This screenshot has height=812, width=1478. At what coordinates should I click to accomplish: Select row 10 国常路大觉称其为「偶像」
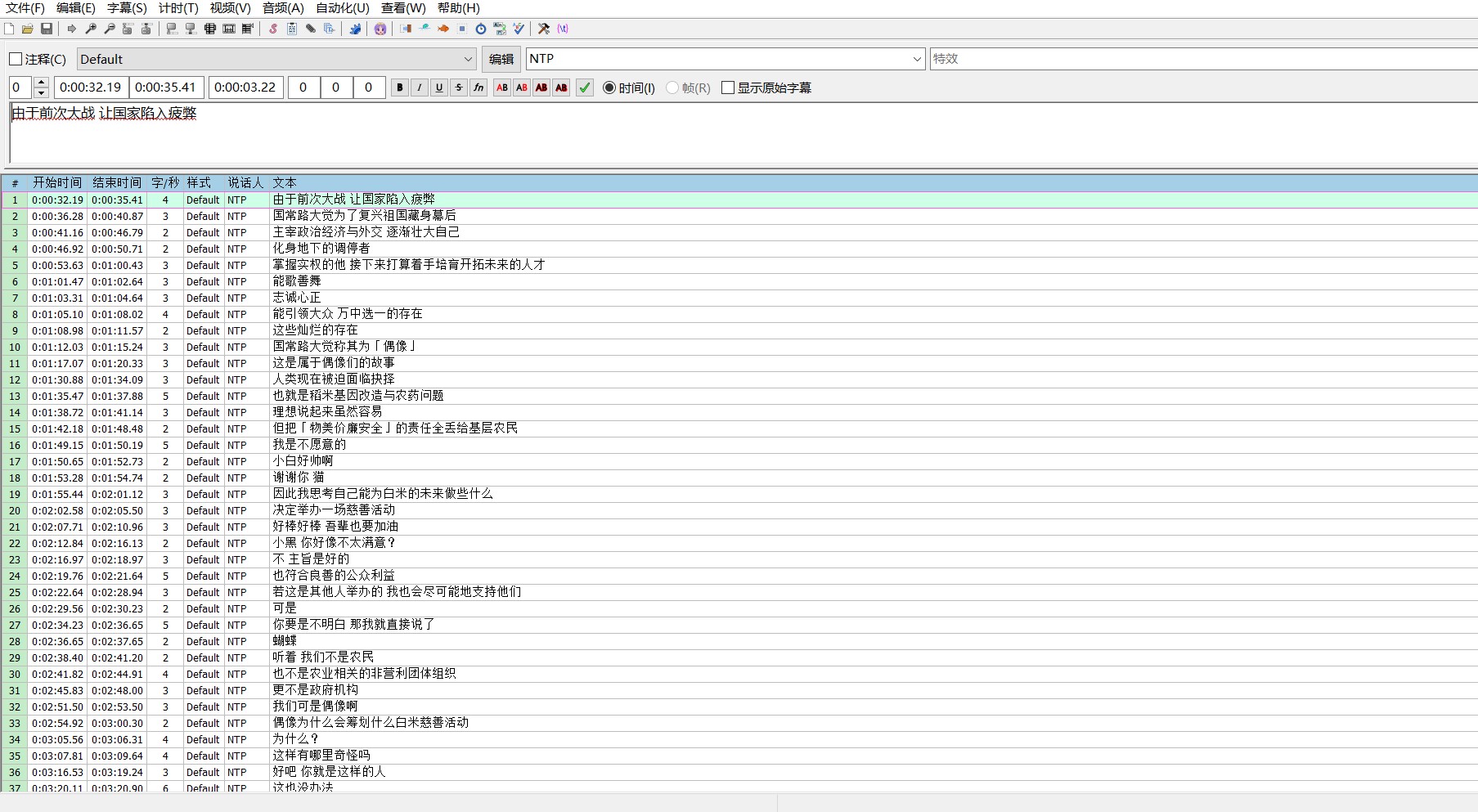pos(739,347)
